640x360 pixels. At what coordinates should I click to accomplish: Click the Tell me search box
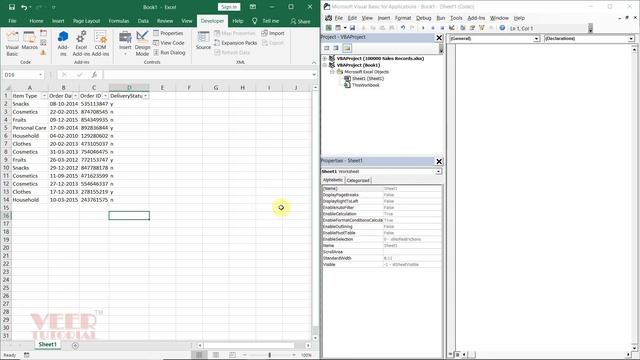point(266,21)
